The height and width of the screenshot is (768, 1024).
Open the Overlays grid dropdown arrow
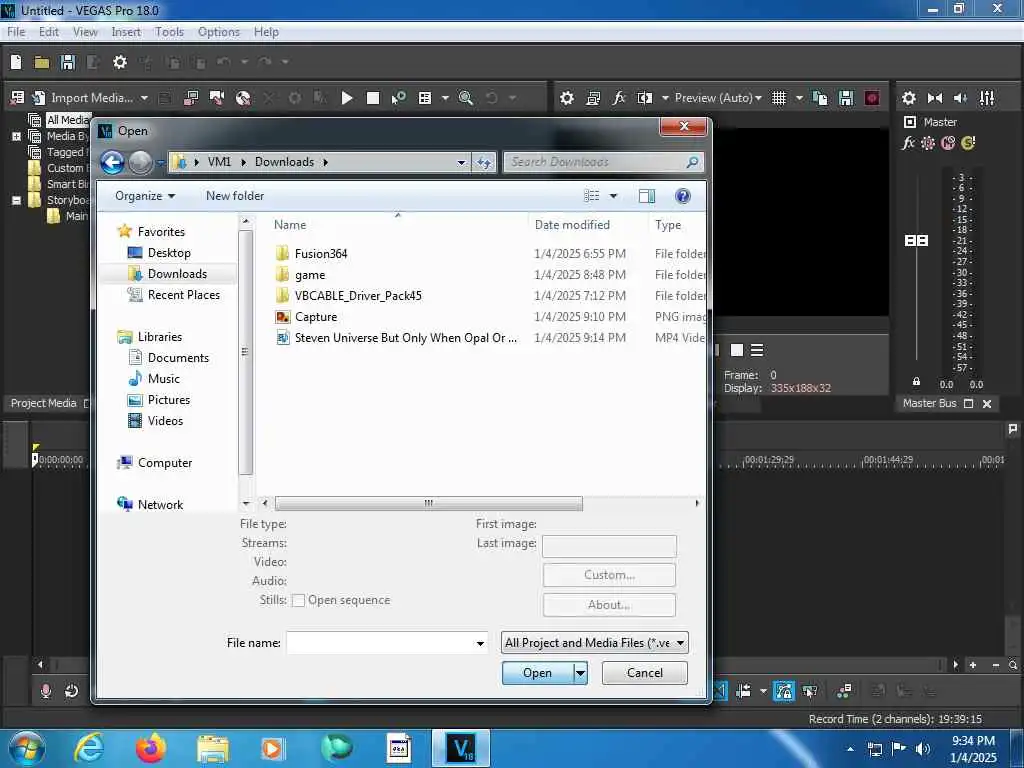pyautogui.click(x=799, y=98)
